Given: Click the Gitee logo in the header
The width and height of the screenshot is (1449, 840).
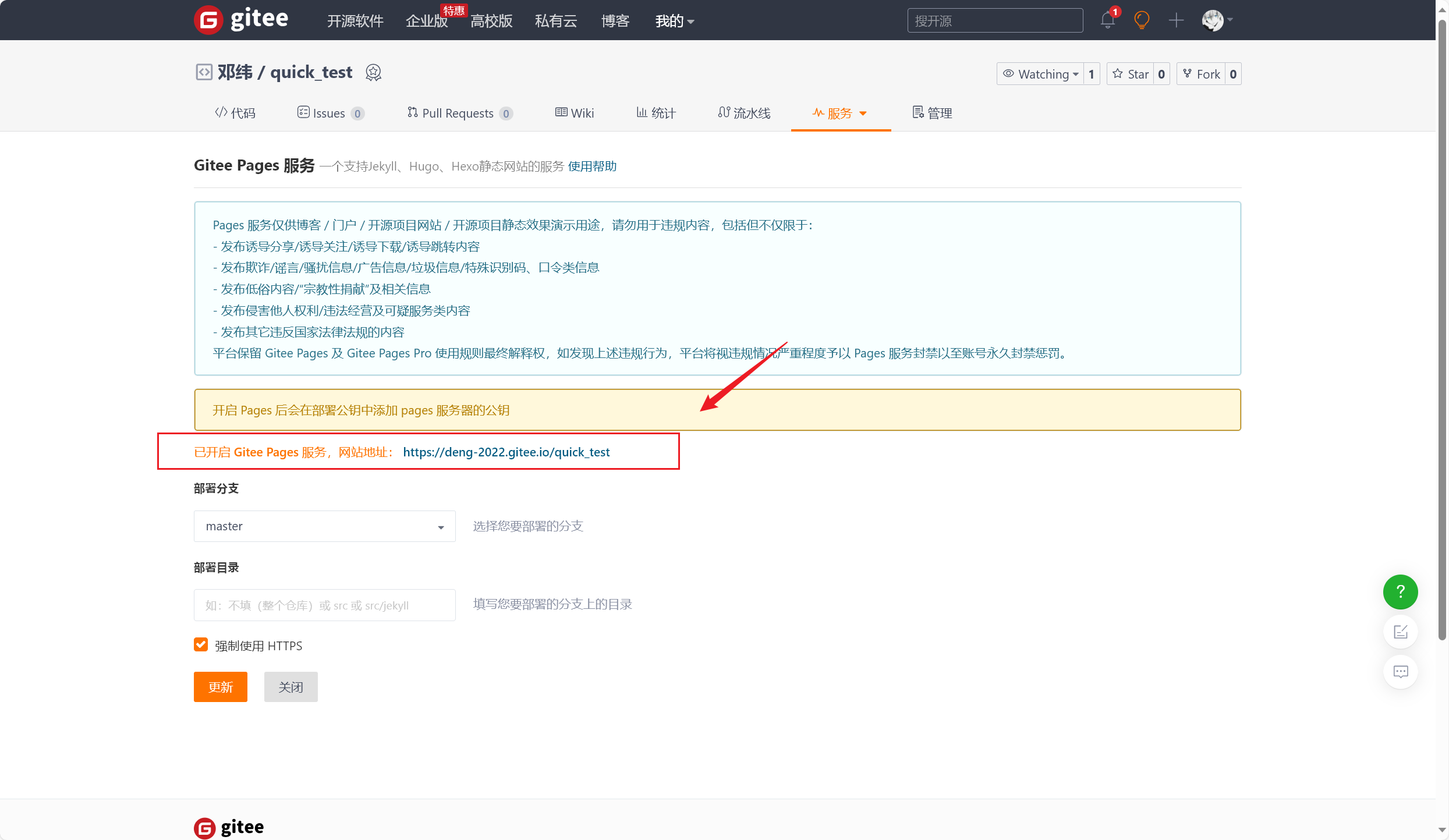Looking at the screenshot, I should tap(241, 20).
